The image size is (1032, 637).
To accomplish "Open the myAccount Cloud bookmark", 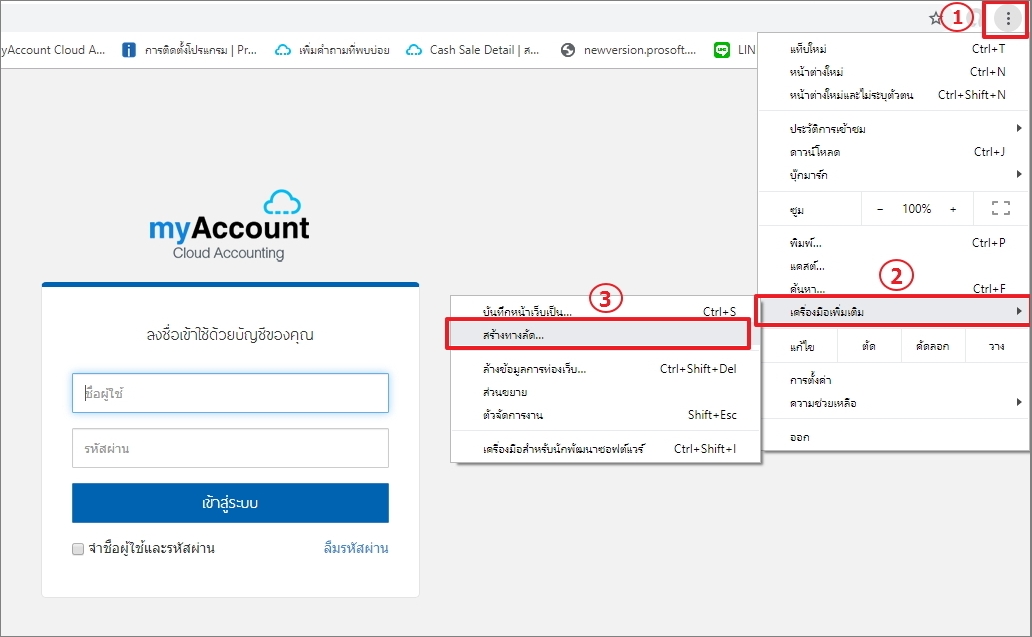I will 54,50.
